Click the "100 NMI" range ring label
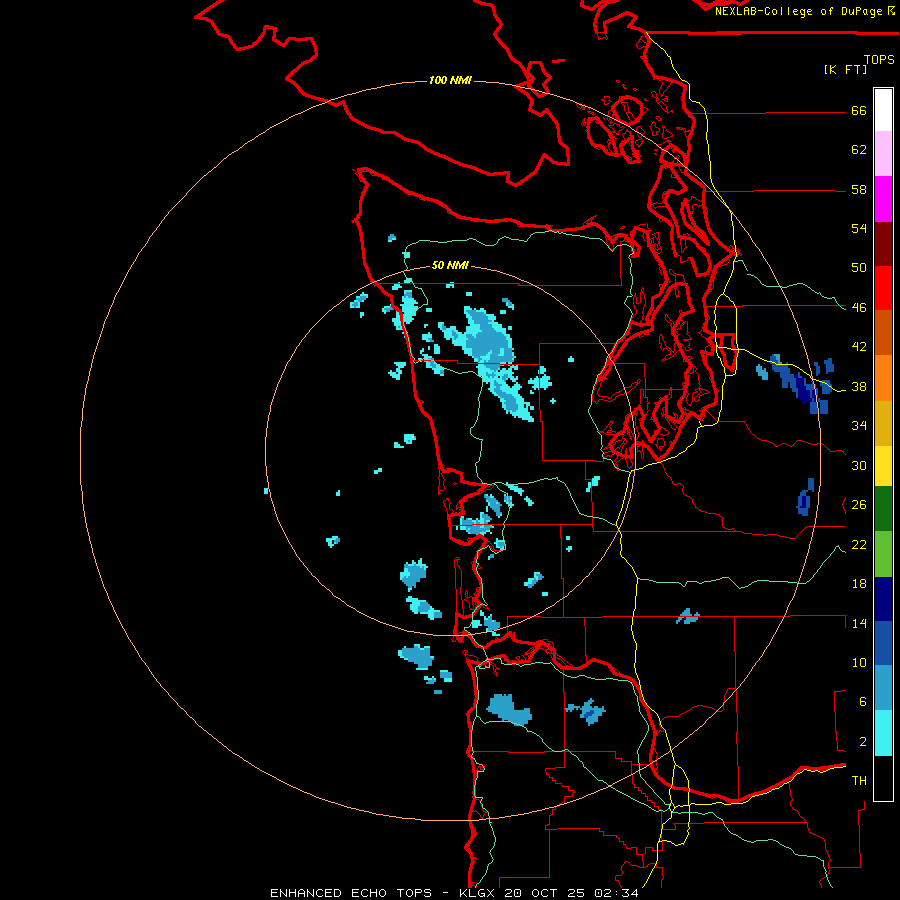Screen dimensions: 900x900 click(450, 80)
